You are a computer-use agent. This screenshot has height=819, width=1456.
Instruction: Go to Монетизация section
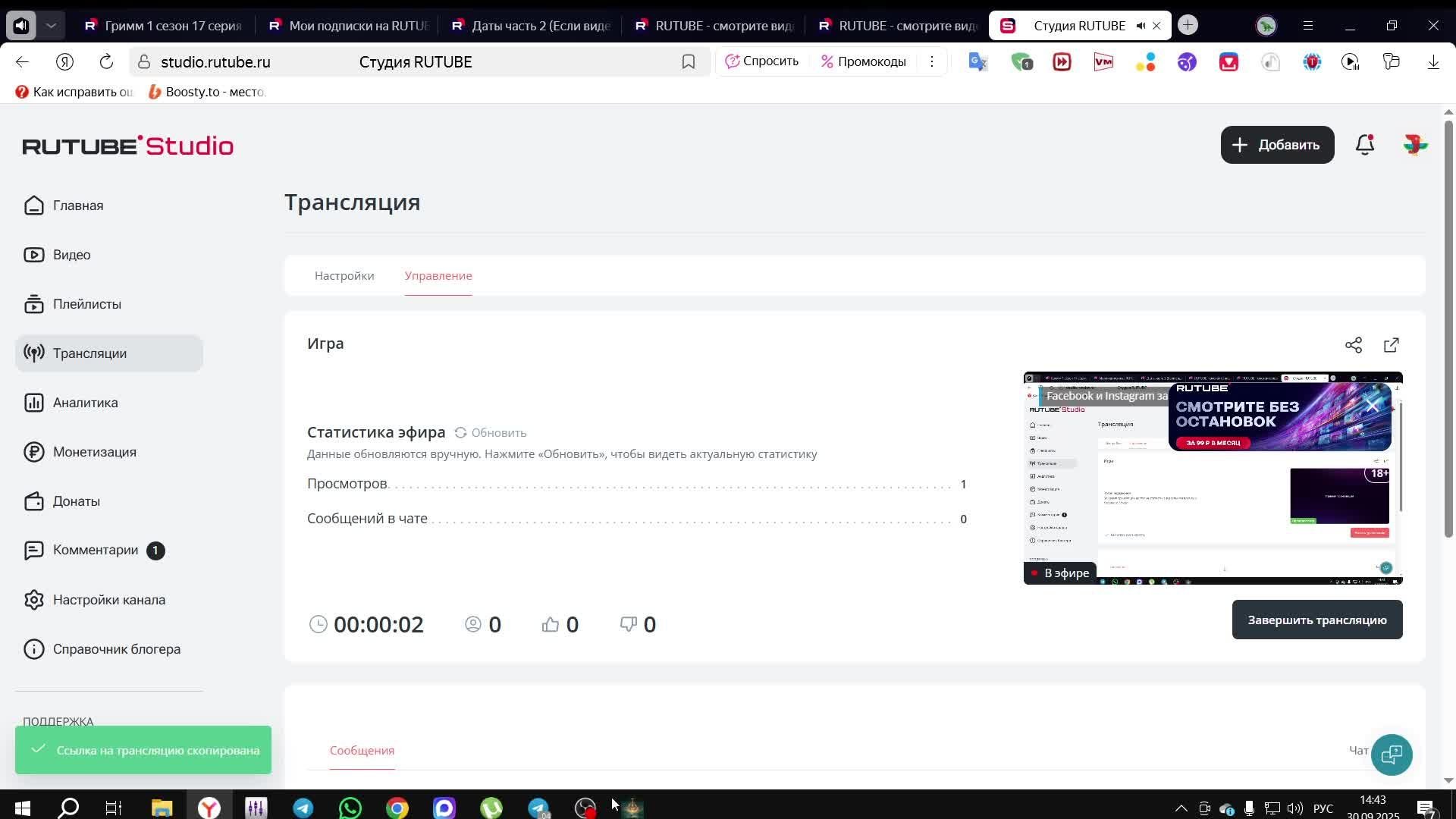(94, 452)
